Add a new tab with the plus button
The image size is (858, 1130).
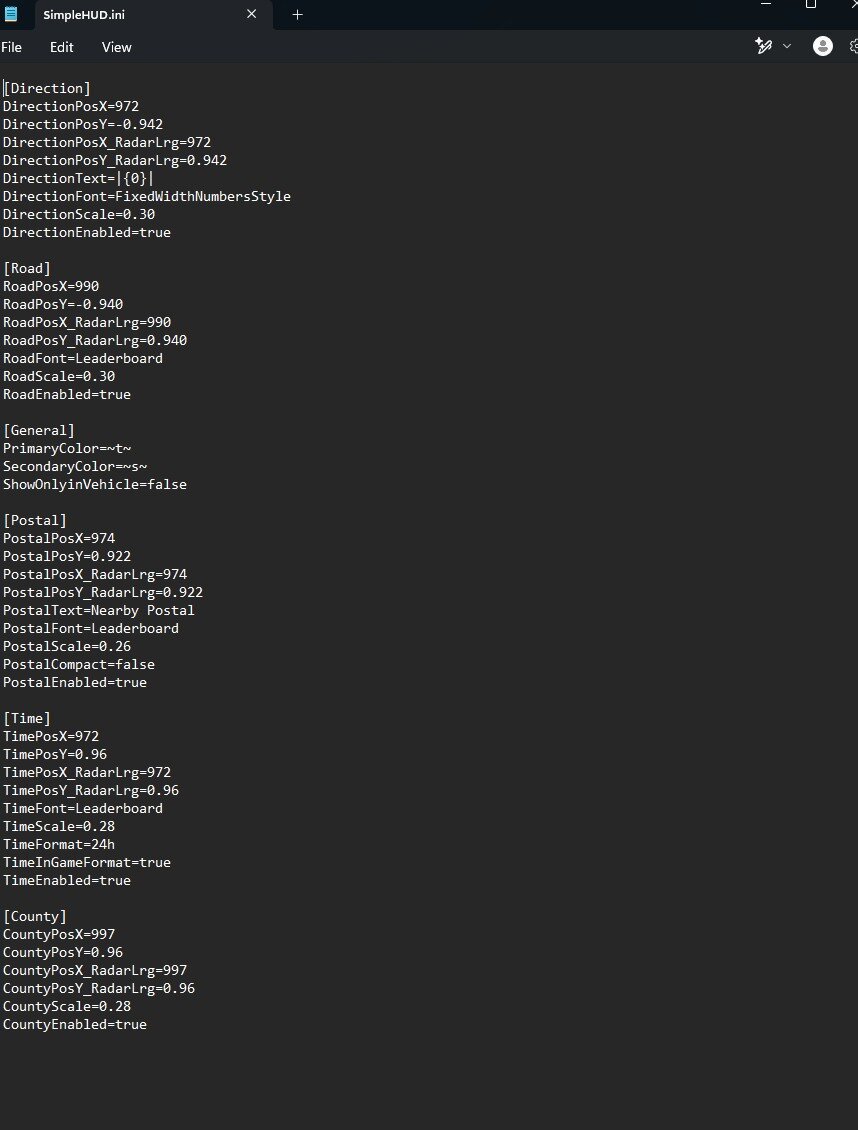297,14
